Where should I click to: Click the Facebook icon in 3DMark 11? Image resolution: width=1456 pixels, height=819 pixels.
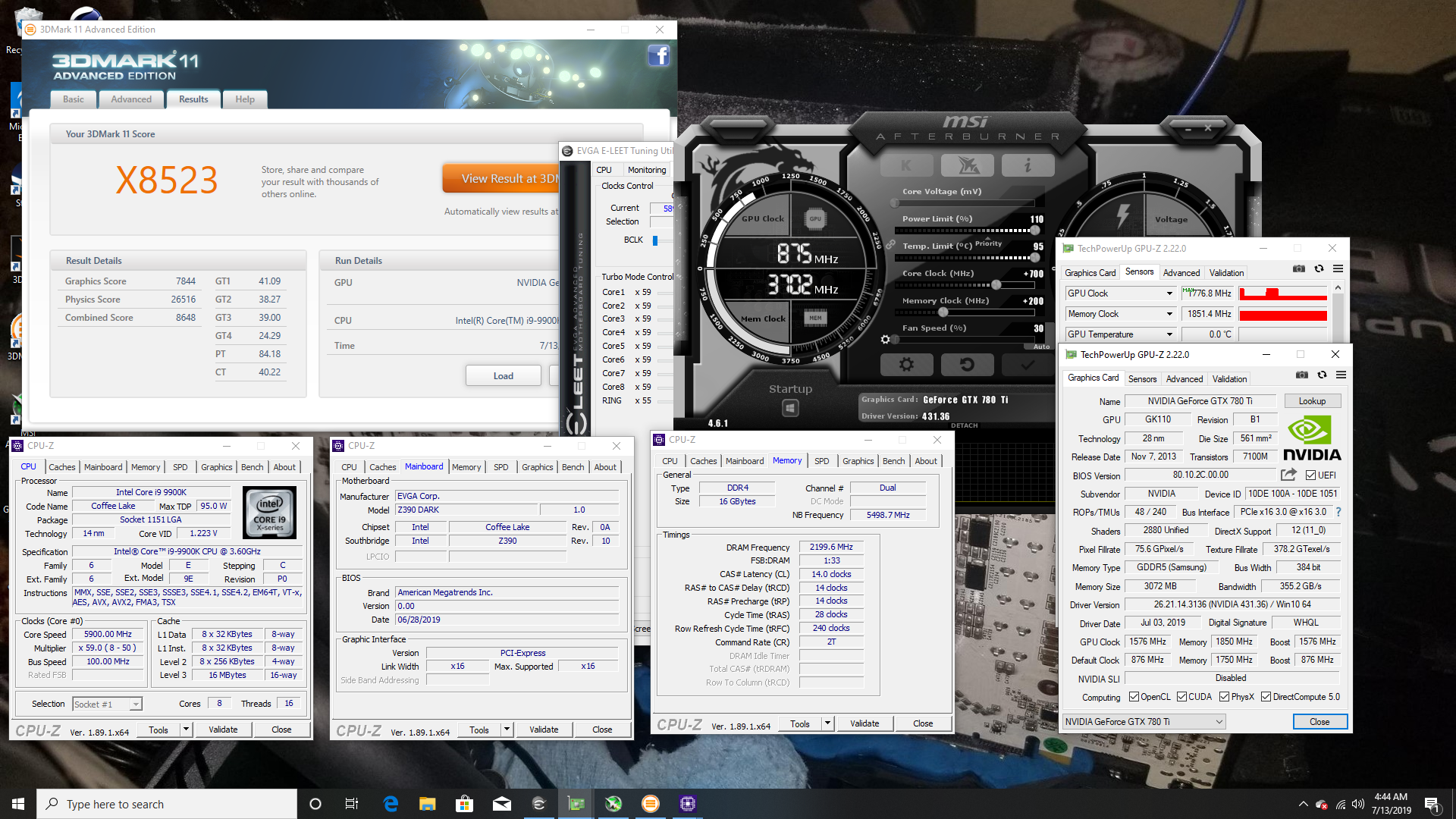pyautogui.click(x=658, y=56)
